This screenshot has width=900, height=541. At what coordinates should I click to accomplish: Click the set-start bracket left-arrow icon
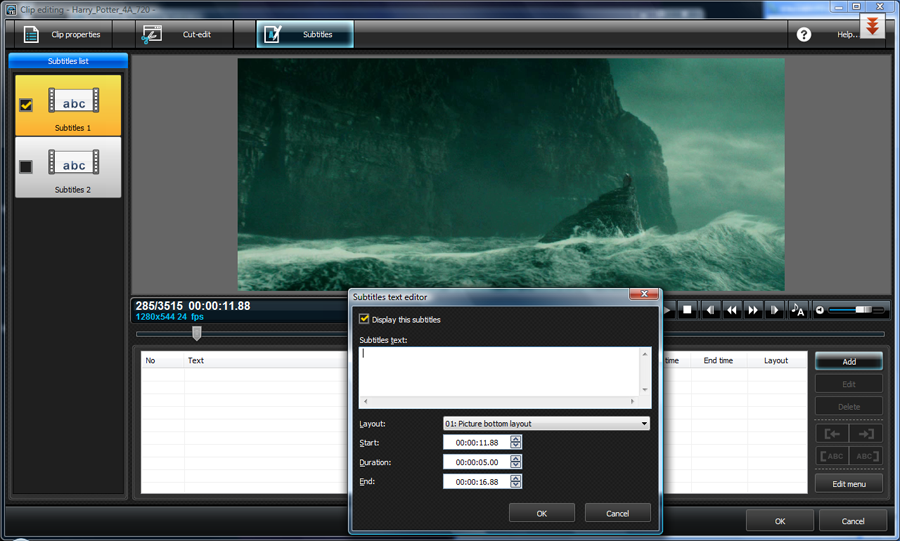coord(832,434)
